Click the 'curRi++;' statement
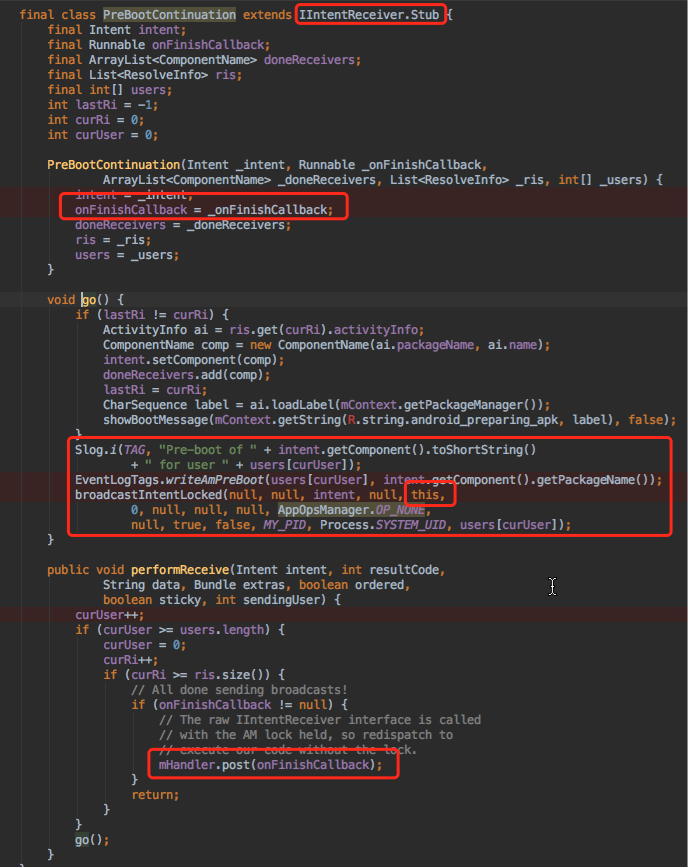Viewport: 688px width, 867px height. (x=131, y=660)
